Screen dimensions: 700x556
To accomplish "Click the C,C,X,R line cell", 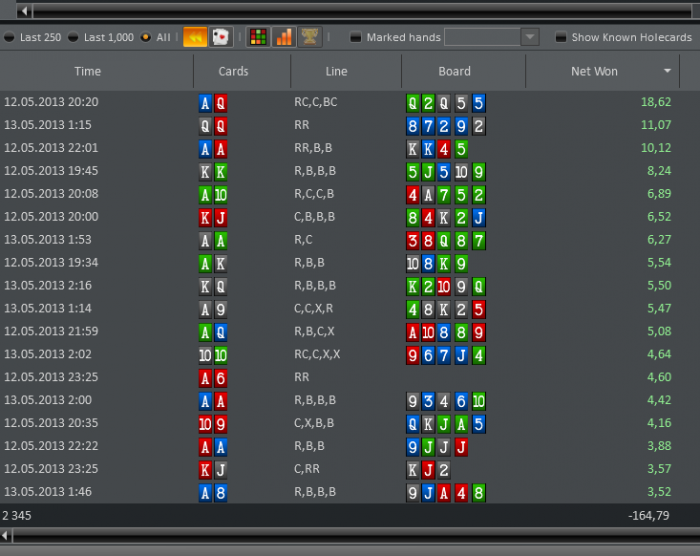I will [313, 308].
